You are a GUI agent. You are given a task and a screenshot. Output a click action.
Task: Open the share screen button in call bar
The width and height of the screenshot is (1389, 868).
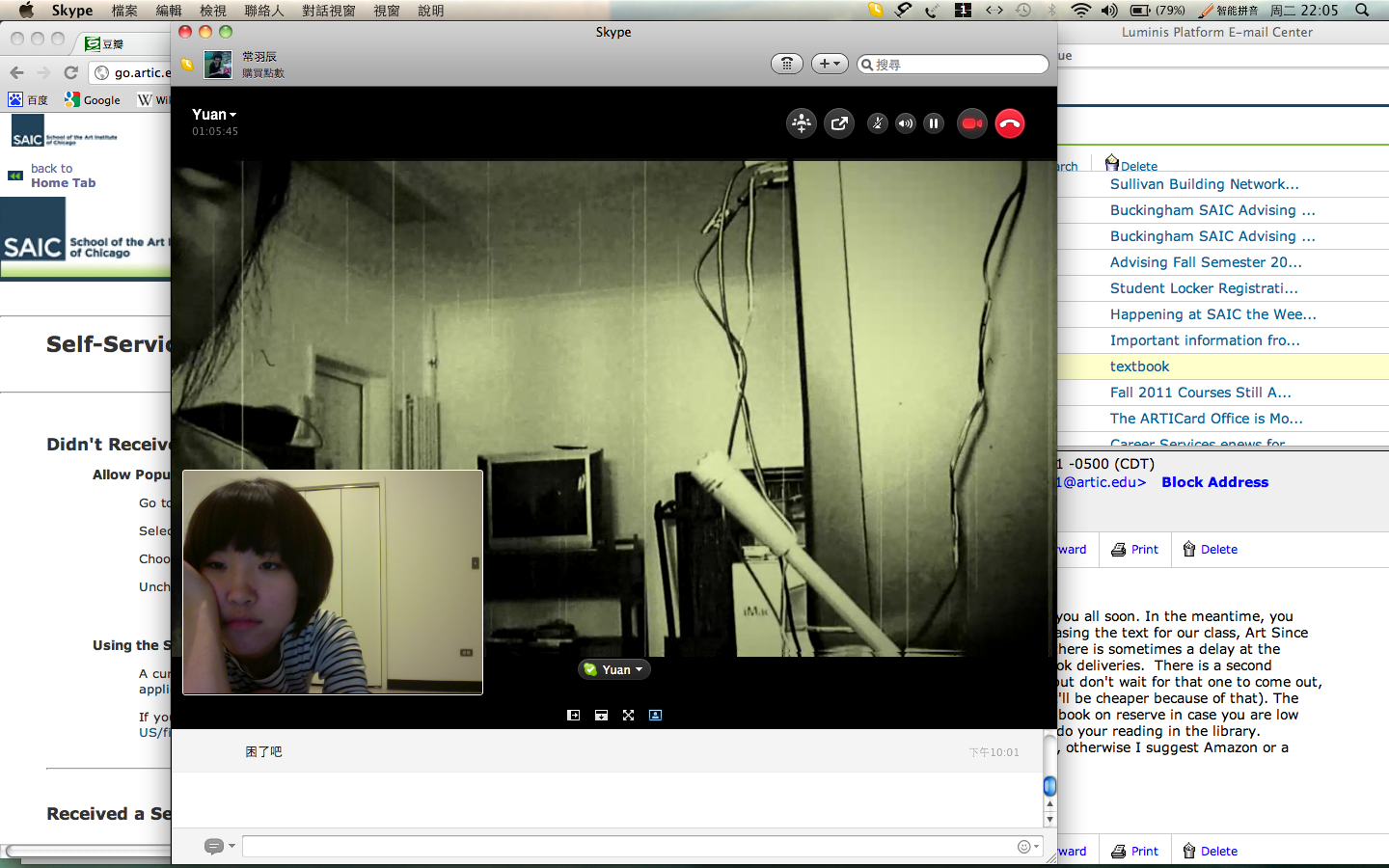(839, 123)
